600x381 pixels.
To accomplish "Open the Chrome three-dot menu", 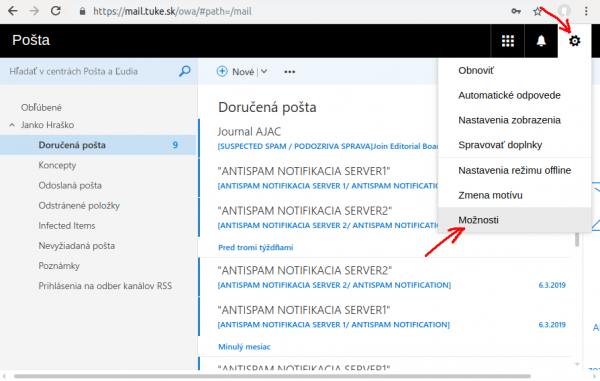I will (x=586, y=11).
